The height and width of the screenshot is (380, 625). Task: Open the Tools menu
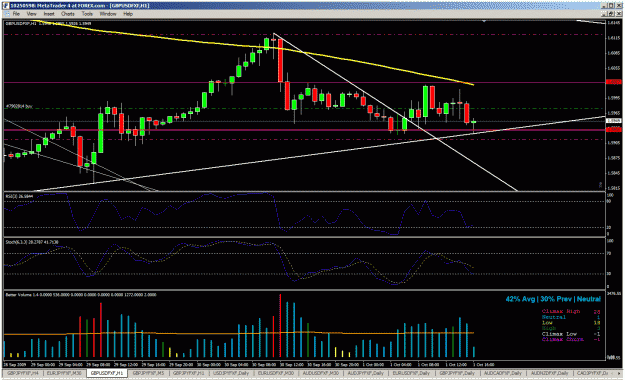tap(87, 14)
